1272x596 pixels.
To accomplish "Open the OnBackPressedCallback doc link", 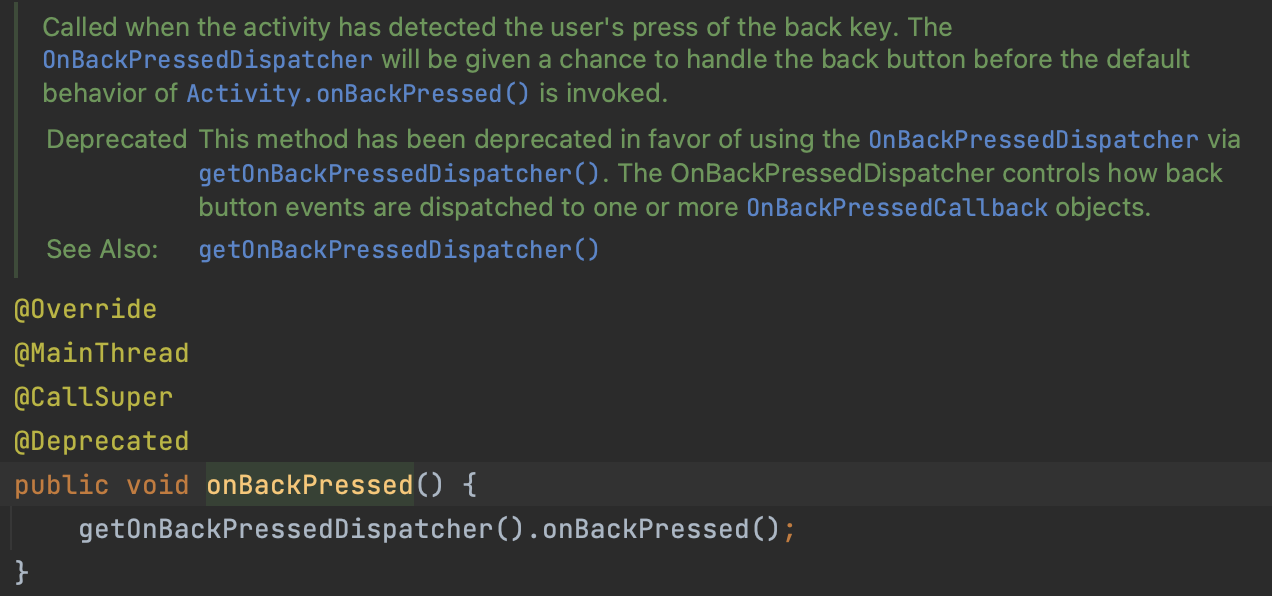I will [x=897, y=207].
